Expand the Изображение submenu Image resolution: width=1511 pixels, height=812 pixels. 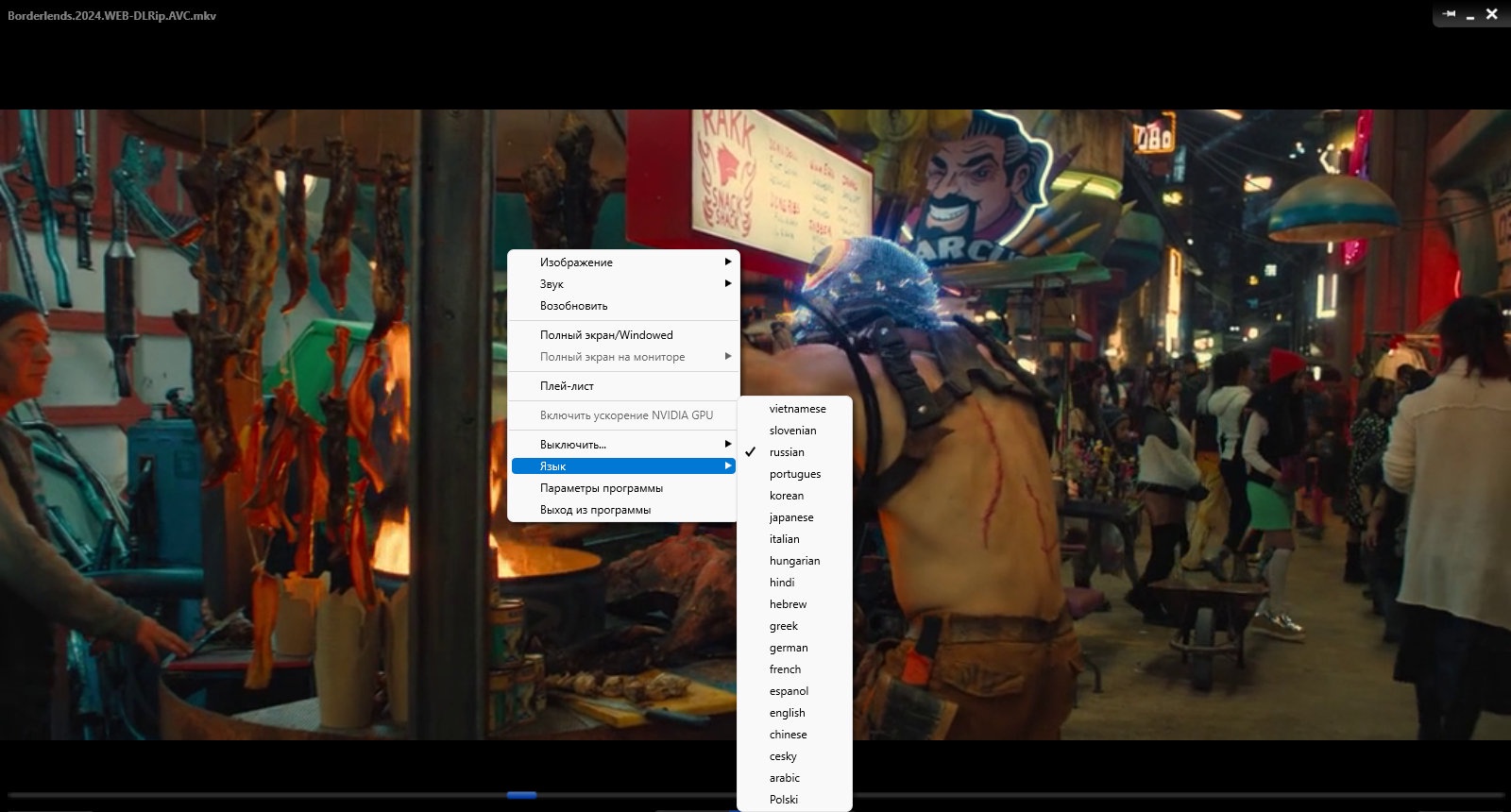[x=623, y=262]
